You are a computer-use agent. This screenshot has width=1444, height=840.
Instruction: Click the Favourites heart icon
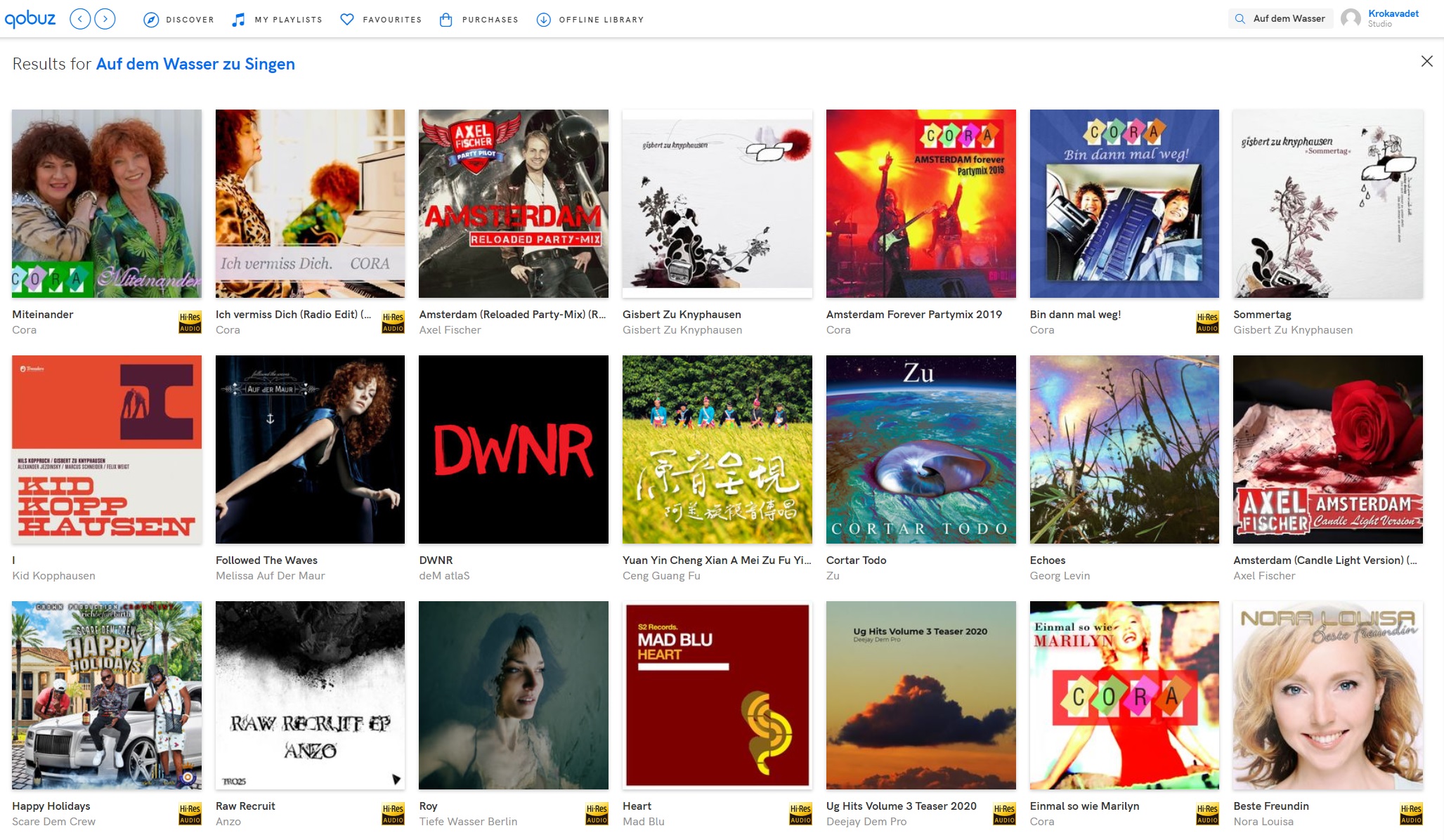click(347, 20)
